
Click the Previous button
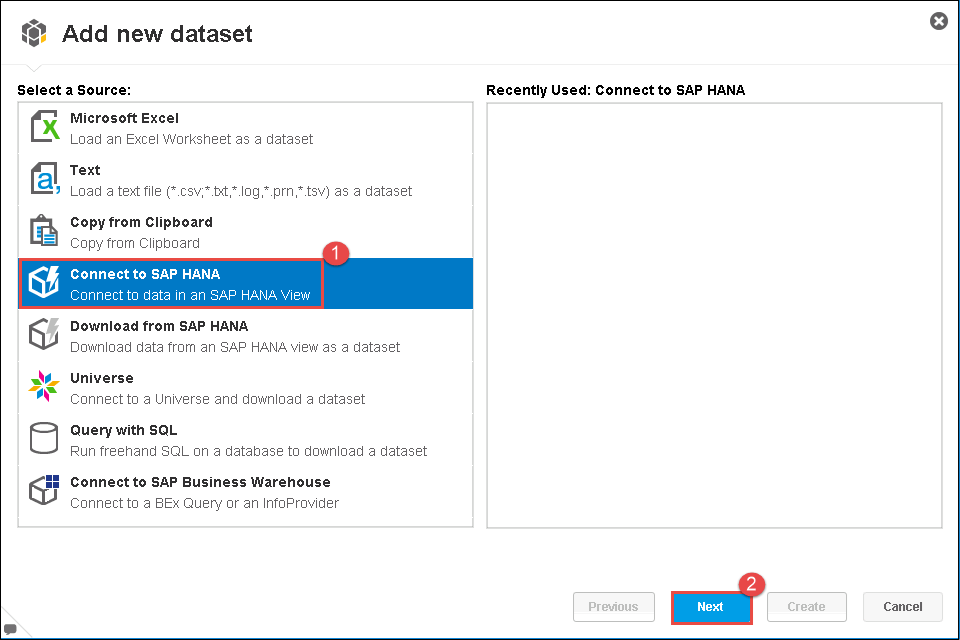coord(613,607)
